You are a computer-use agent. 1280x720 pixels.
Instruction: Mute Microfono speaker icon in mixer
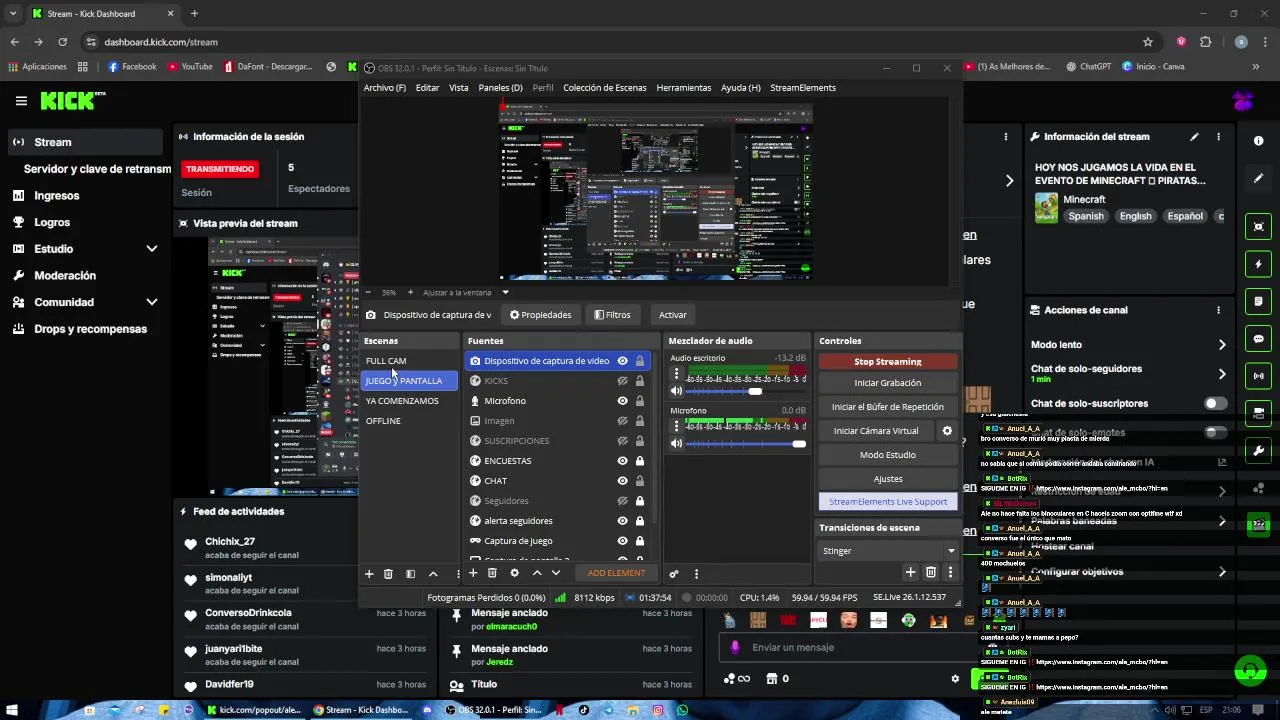pos(676,443)
